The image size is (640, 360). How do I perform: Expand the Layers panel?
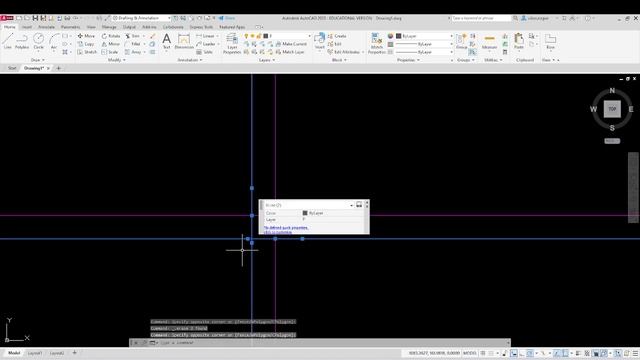pyautogui.click(x=267, y=60)
